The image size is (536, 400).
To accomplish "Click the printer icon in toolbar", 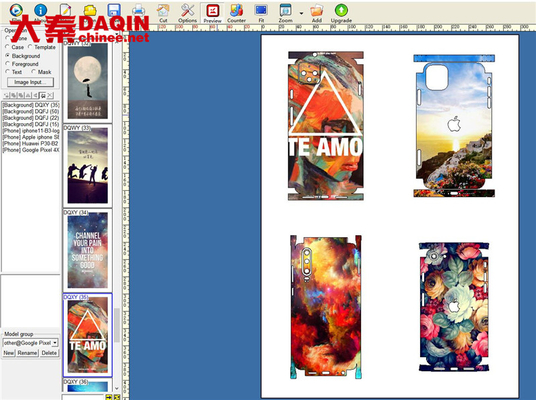I will (138, 10).
